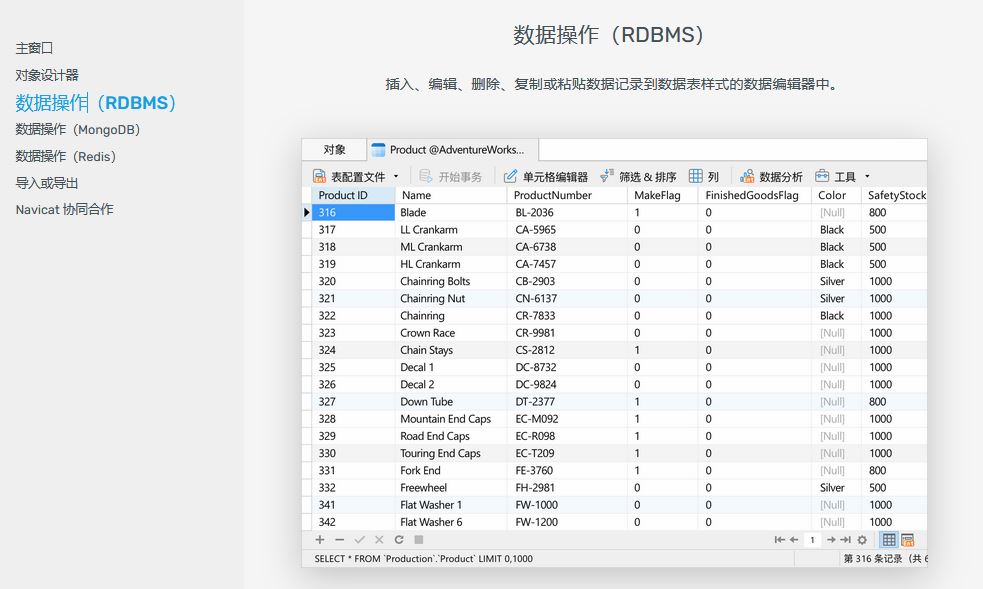Refresh the table data
This screenshot has height=589, width=983.
coord(399,540)
